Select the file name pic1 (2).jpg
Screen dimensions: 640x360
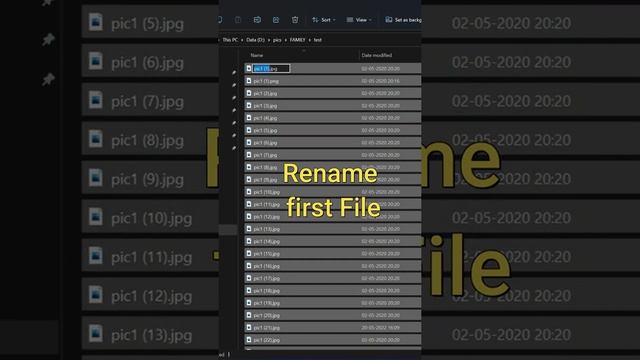click(265, 93)
